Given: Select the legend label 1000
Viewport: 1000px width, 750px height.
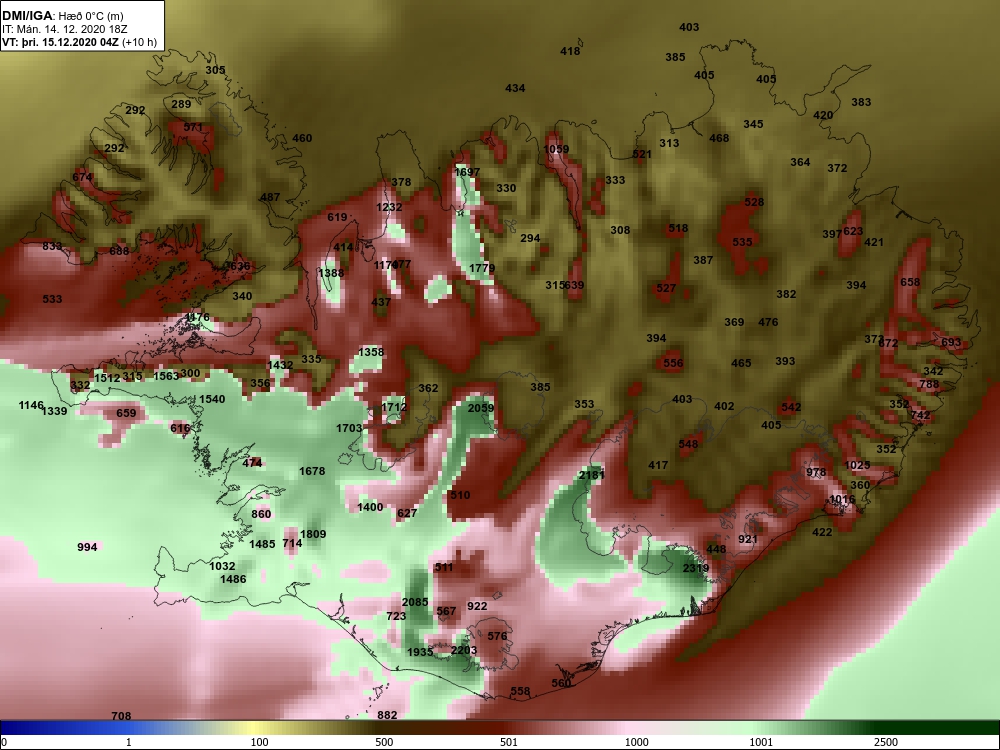Looking at the screenshot, I should pos(636,742).
